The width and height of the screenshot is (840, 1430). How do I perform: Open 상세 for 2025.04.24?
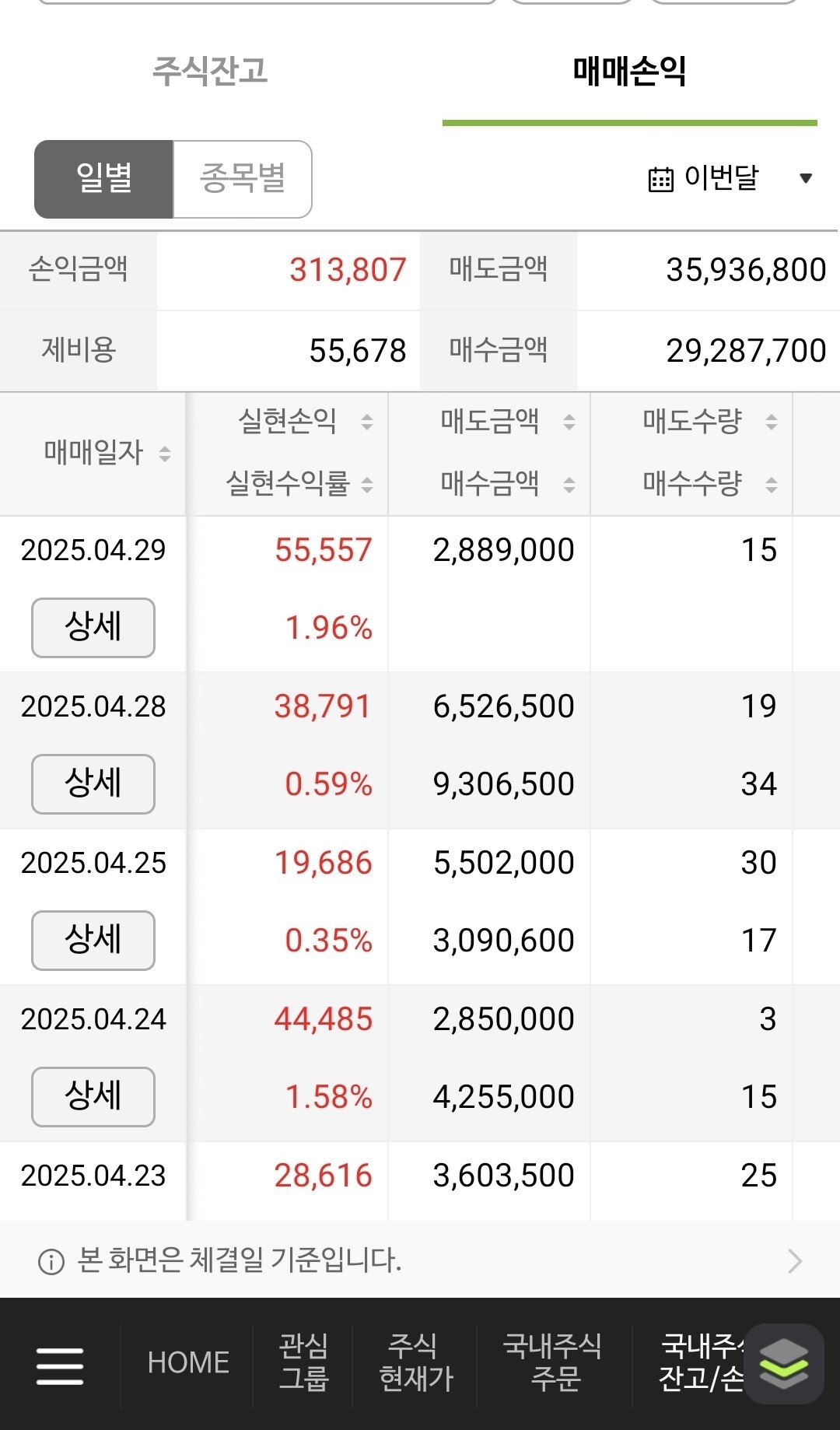tap(93, 1096)
